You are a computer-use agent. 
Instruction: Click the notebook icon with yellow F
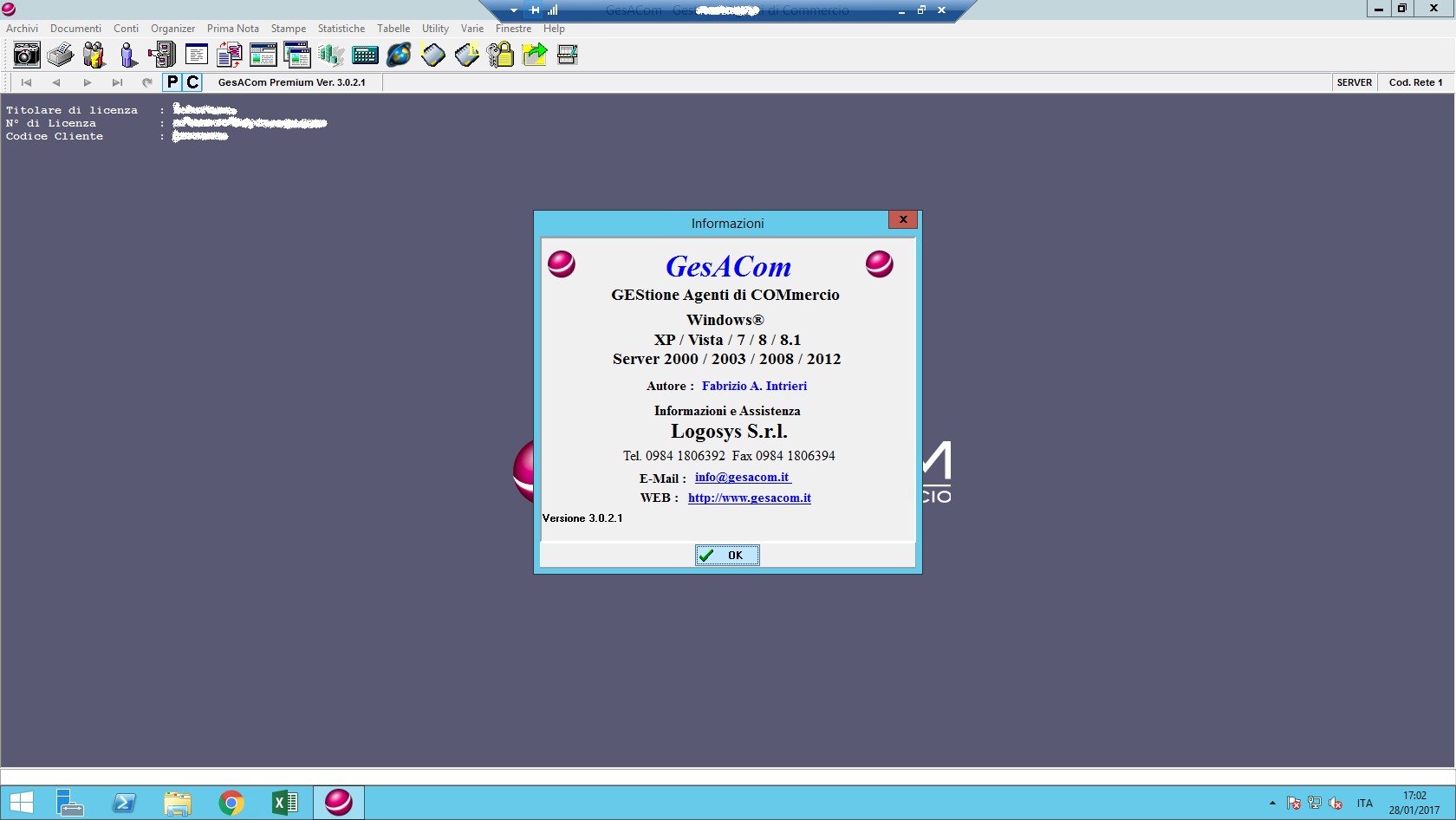(466, 55)
